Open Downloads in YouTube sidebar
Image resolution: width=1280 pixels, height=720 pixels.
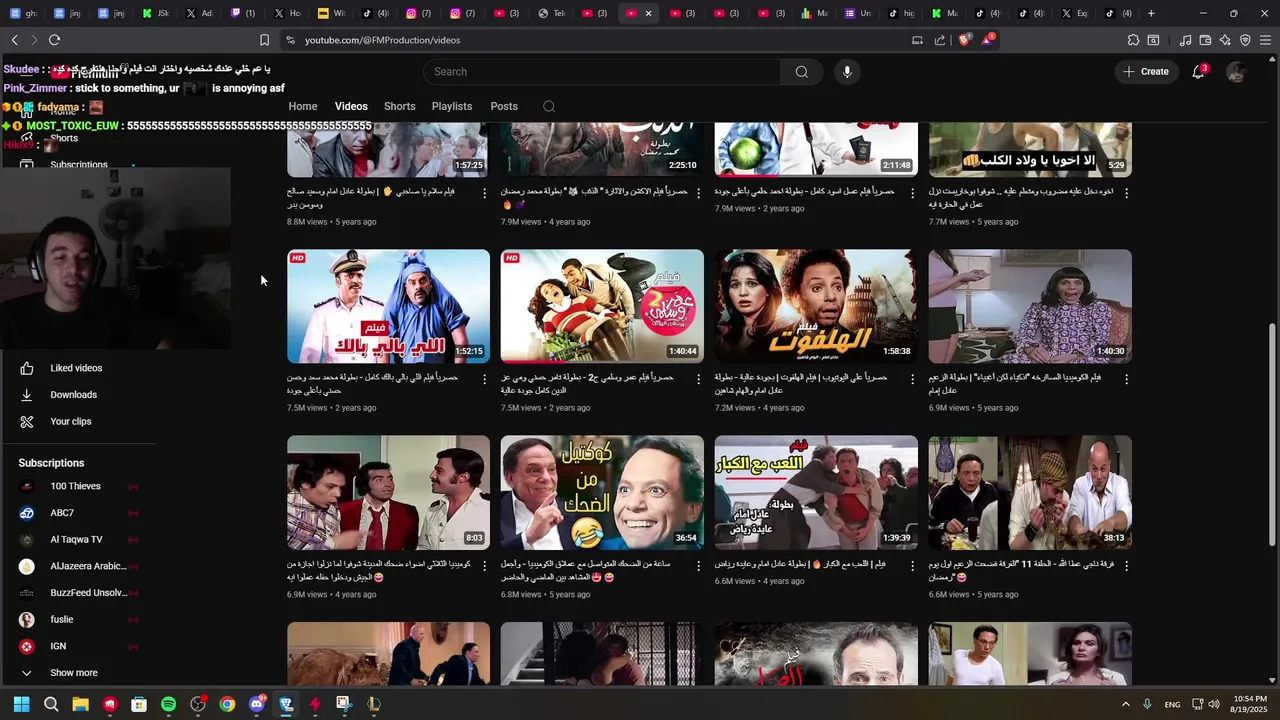(x=76, y=395)
